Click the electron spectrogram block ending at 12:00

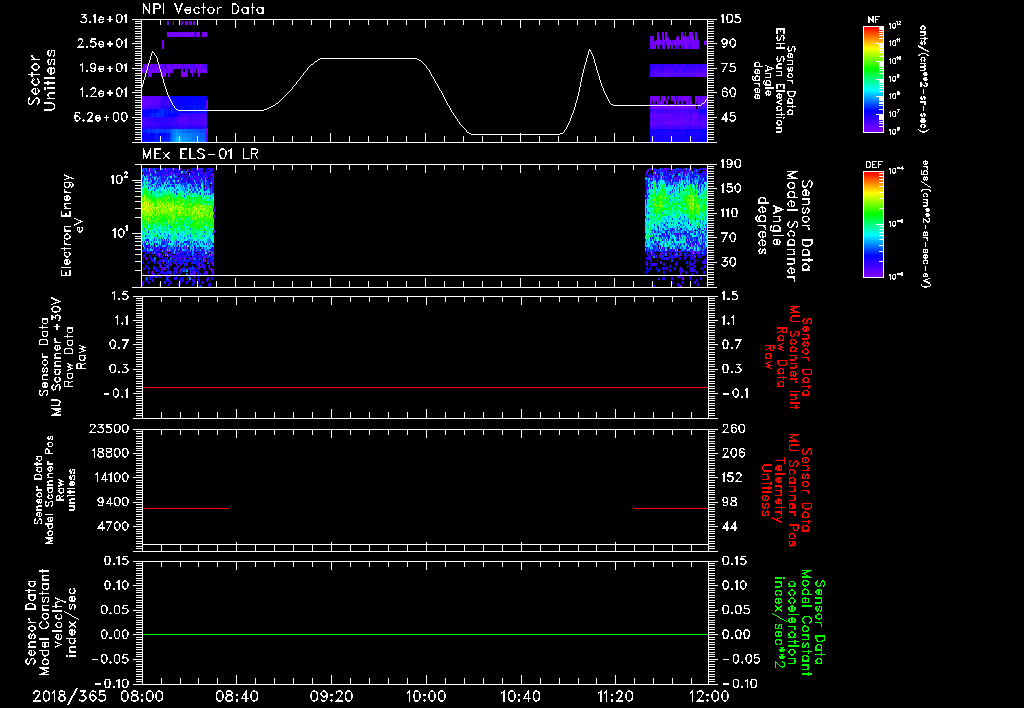click(676, 227)
